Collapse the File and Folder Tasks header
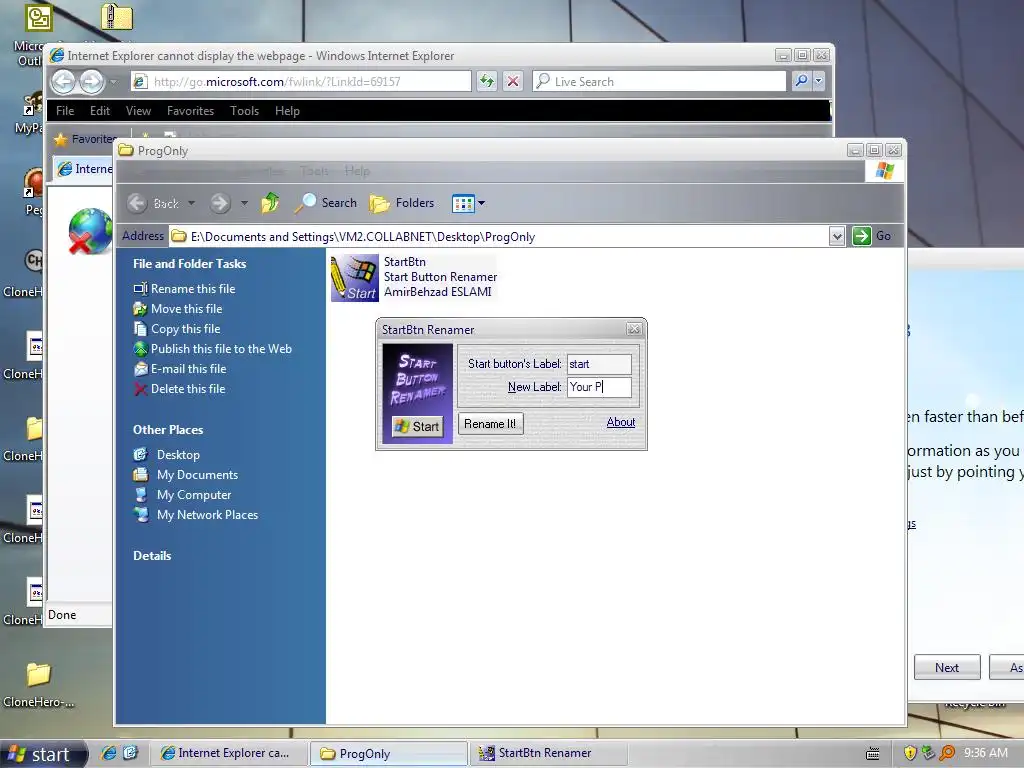 click(x=189, y=264)
